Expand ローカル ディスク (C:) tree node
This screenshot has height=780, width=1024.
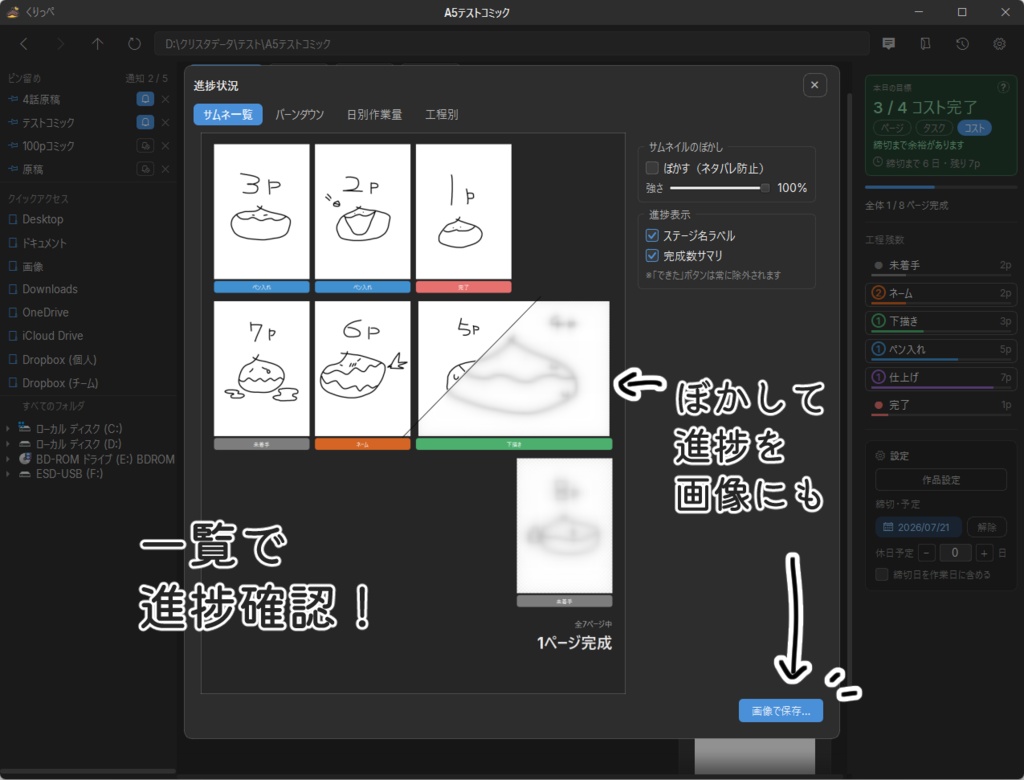pyautogui.click(x=8, y=429)
